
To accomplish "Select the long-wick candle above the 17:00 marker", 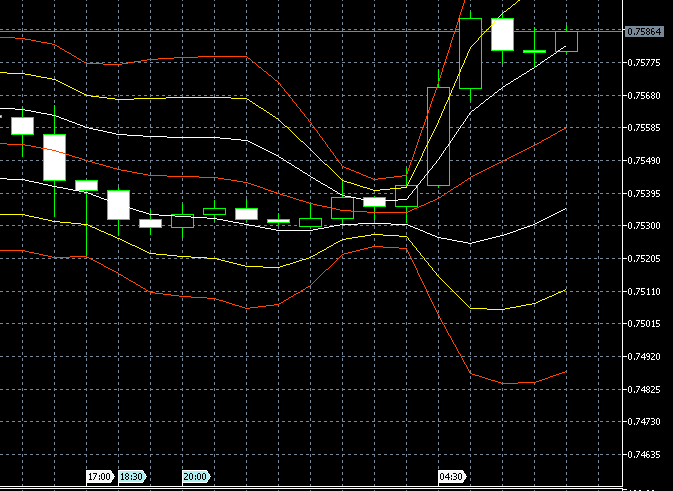I will 86,185.
